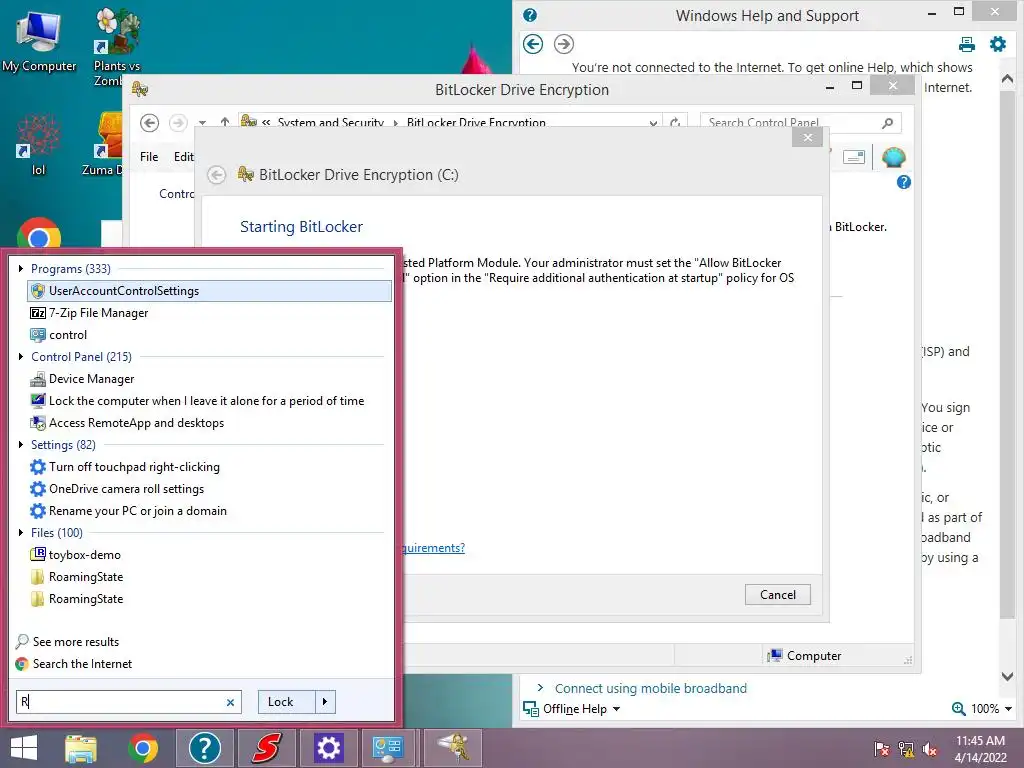
Task: Open BitLocker keys taskbar icon
Action: (453, 748)
